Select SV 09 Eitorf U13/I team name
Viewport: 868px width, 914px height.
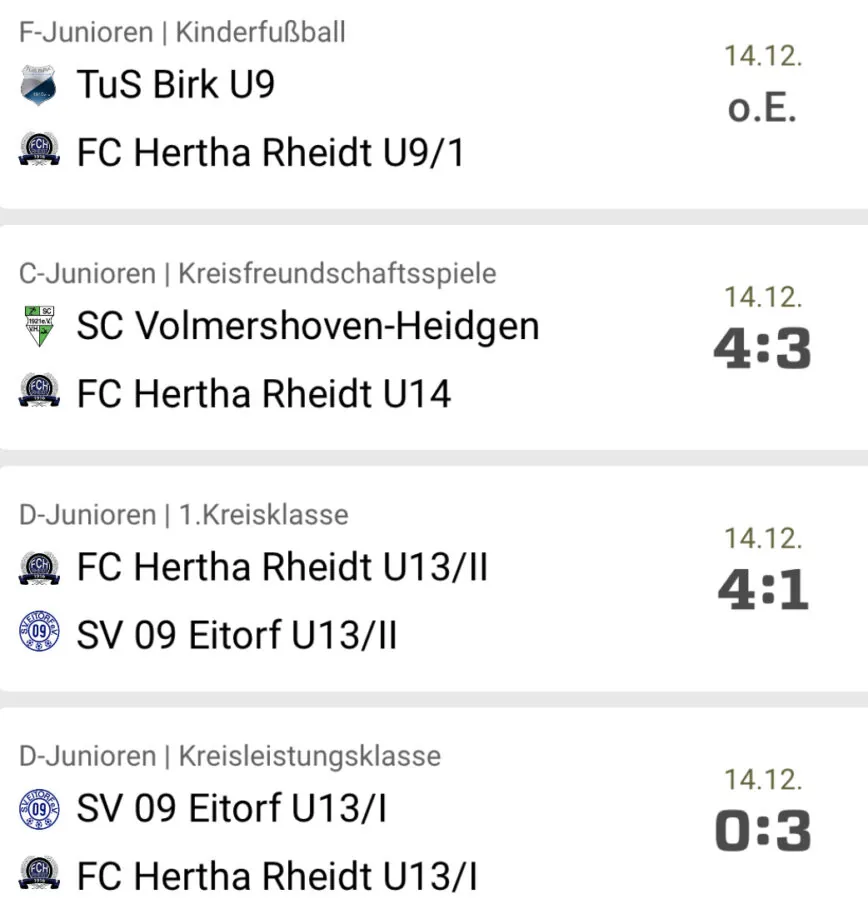pos(231,808)
